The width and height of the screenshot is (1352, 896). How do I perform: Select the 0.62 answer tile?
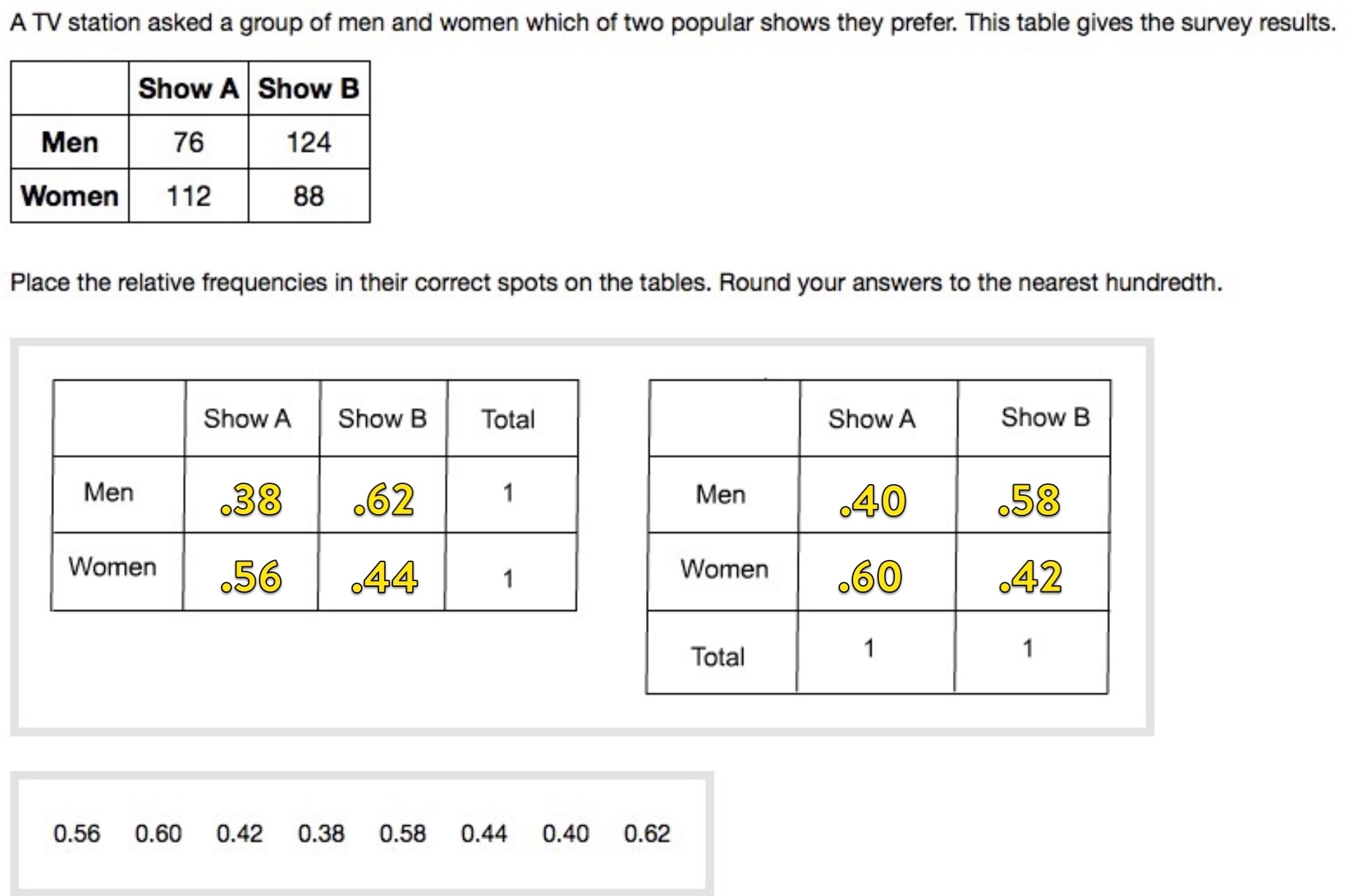647,833
